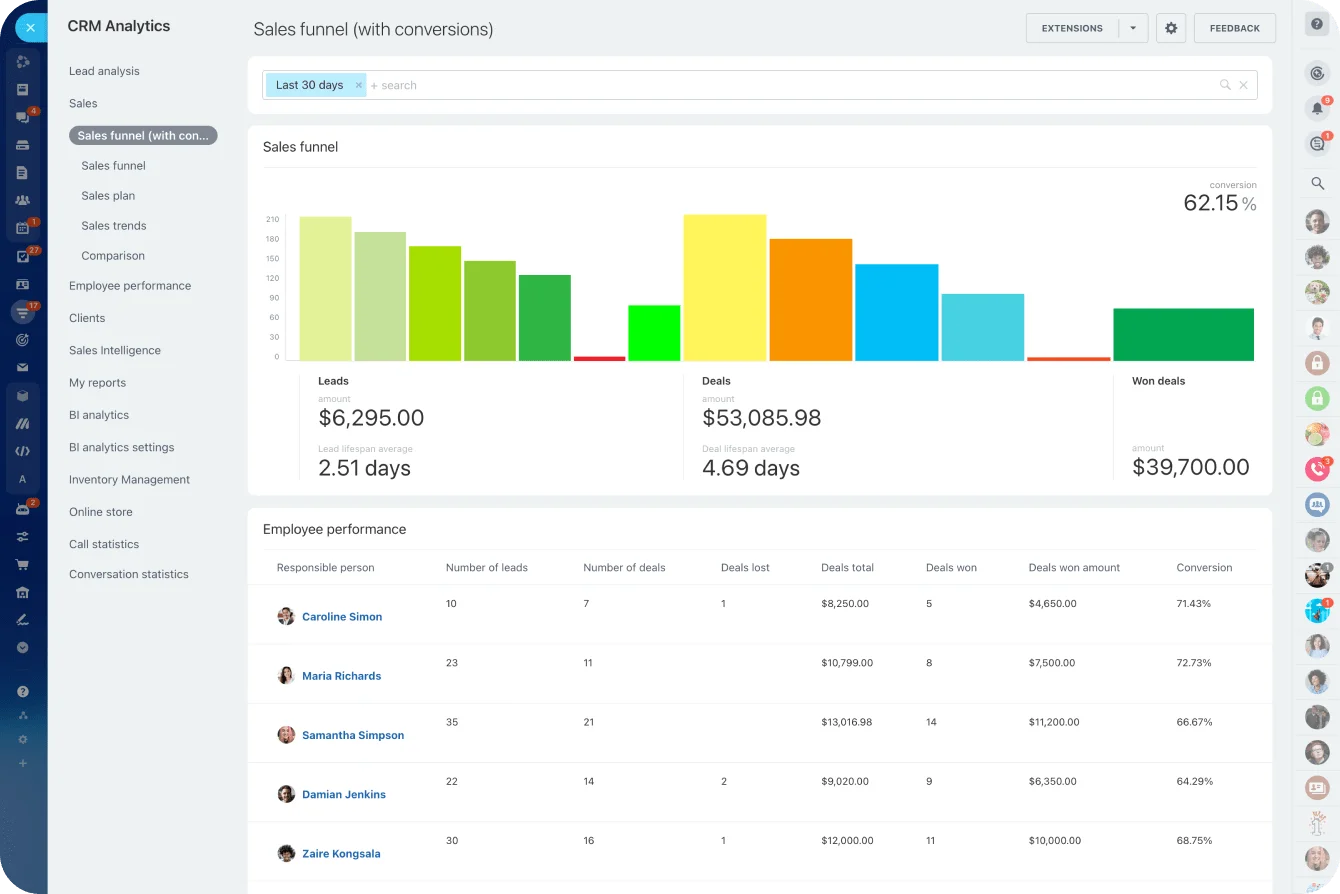Collapse the Sales section in sidebar
This screenshot has height=894, width=1340.
pos(82,103)
